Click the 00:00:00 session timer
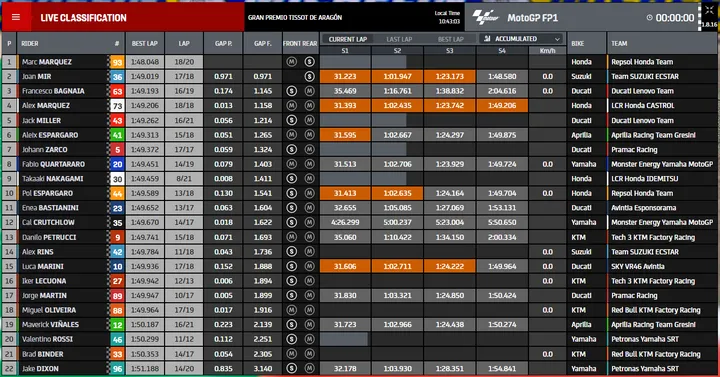Screen dimensions: 720x377 [x=675, y=18]
